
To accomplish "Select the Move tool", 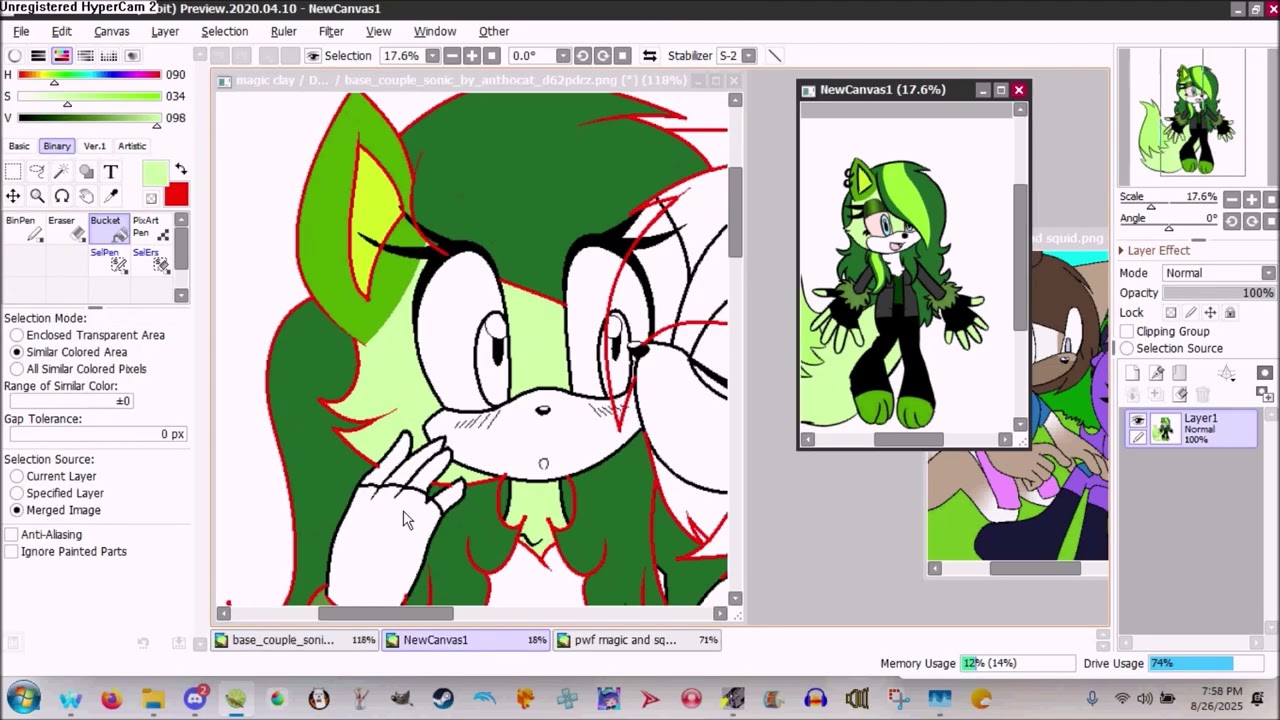I will (13, 196).
